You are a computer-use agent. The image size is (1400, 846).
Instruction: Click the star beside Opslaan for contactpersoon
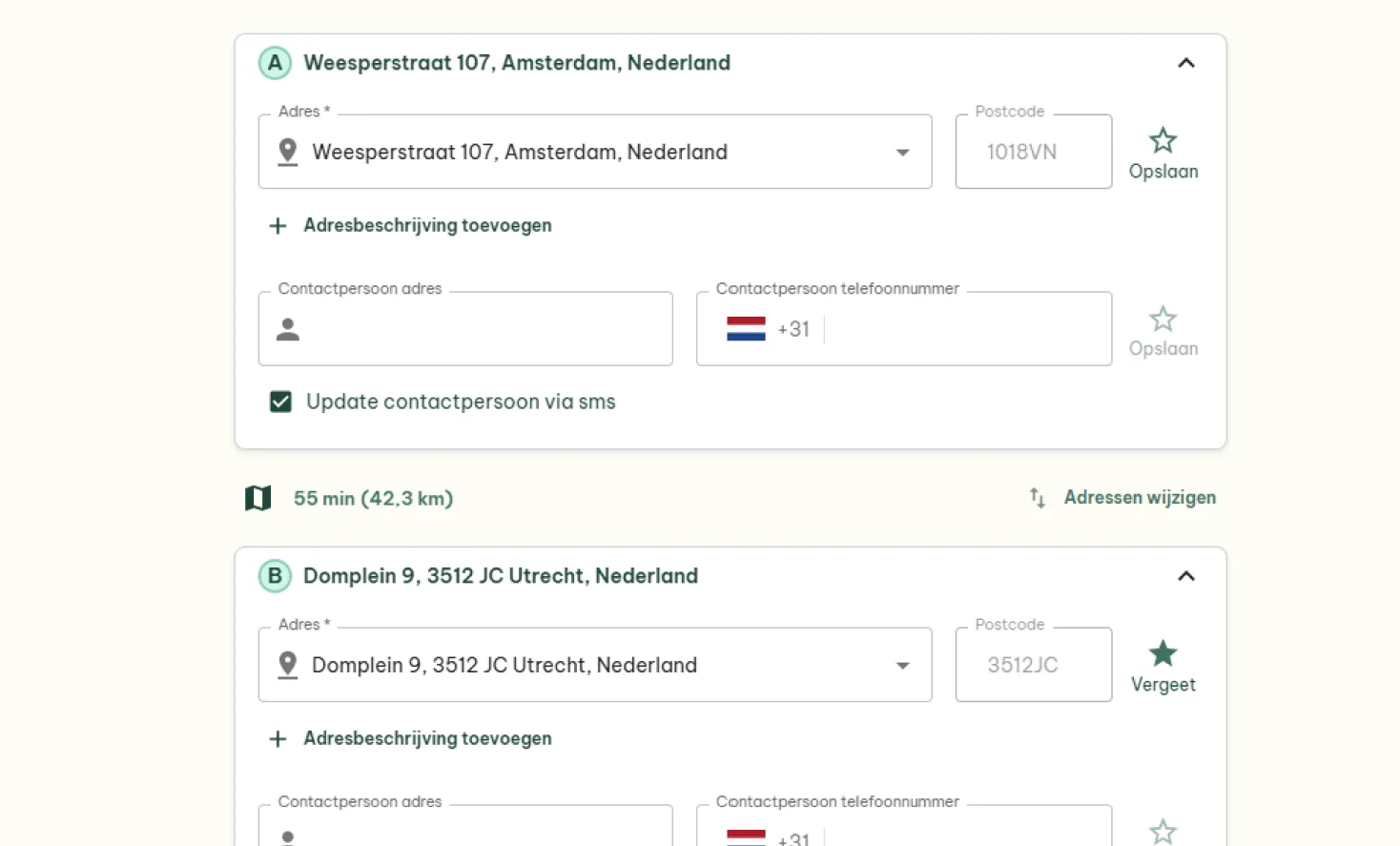tap(1163, 319)
